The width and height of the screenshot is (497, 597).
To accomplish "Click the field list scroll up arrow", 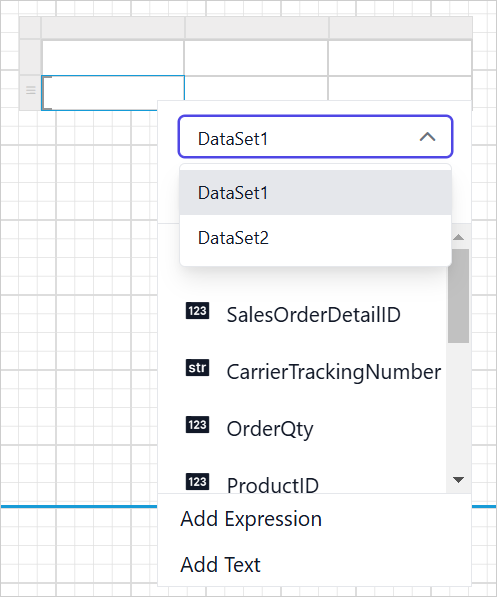I will (x=459, y=237).
